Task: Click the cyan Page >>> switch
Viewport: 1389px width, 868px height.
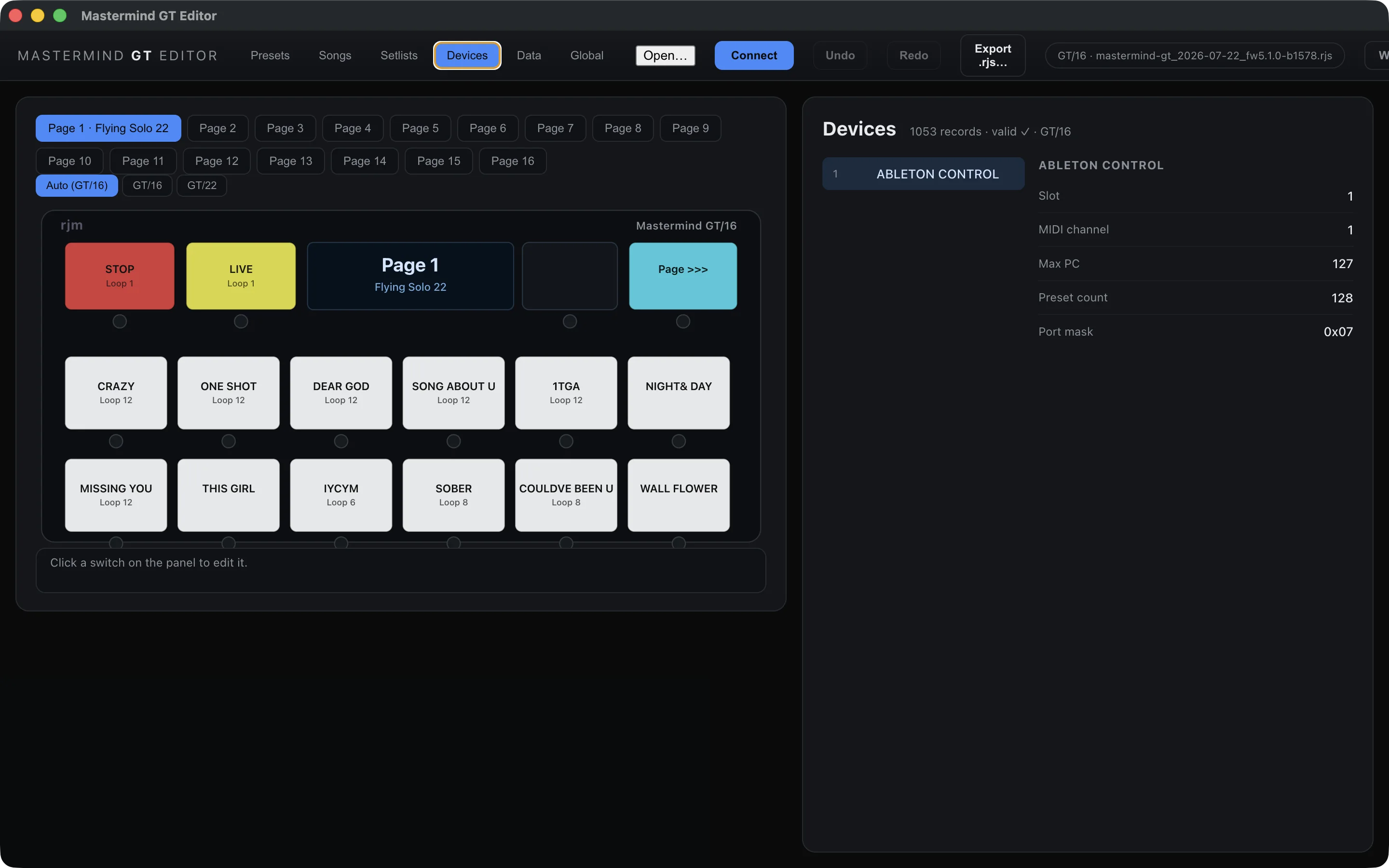Action: point(683,275)
